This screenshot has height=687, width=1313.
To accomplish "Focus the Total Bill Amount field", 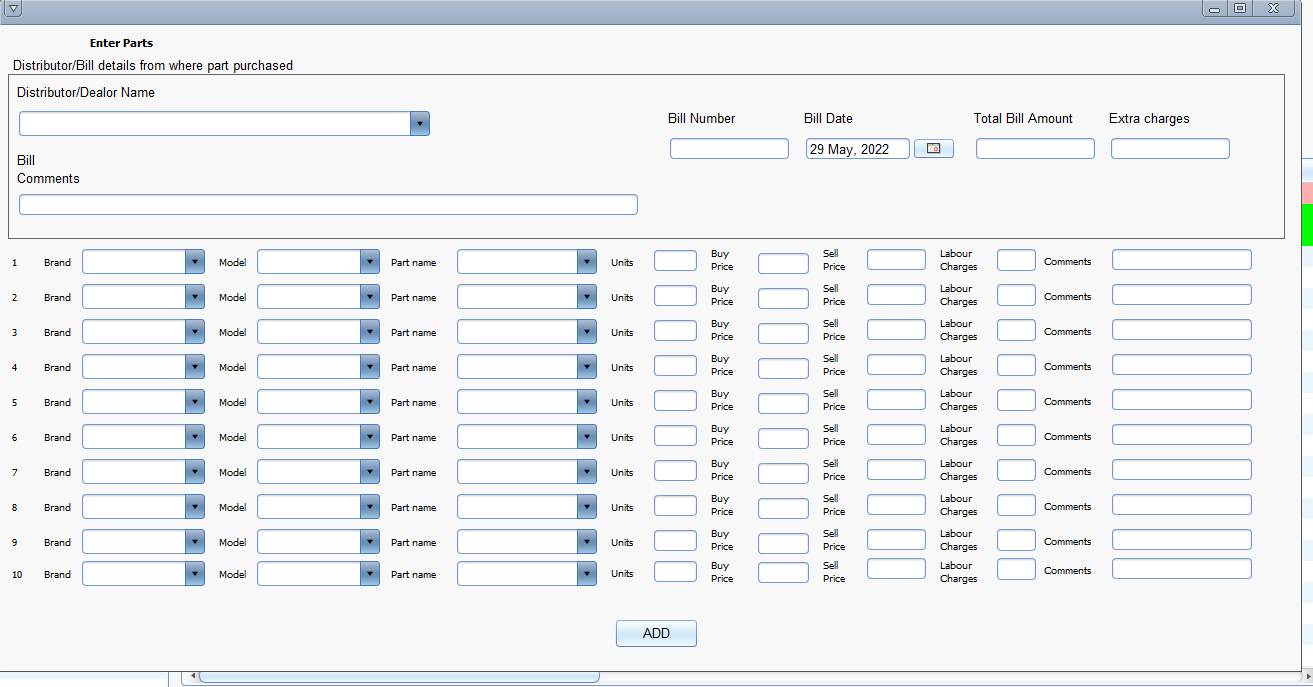I will coord(1035,149).
